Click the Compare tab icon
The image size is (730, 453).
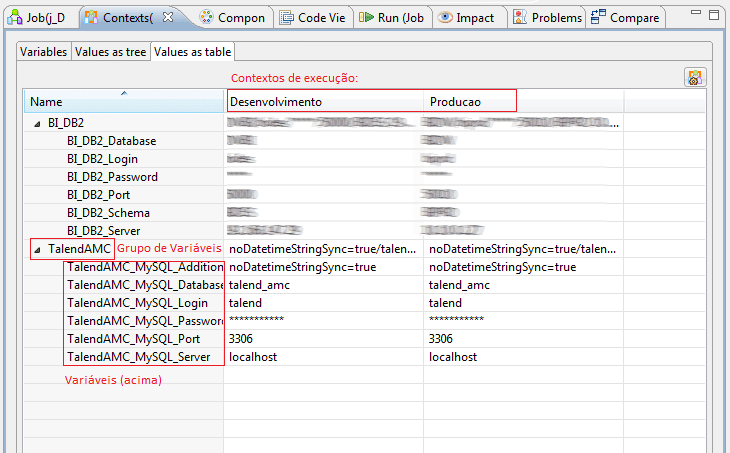[x=598, y=17]
